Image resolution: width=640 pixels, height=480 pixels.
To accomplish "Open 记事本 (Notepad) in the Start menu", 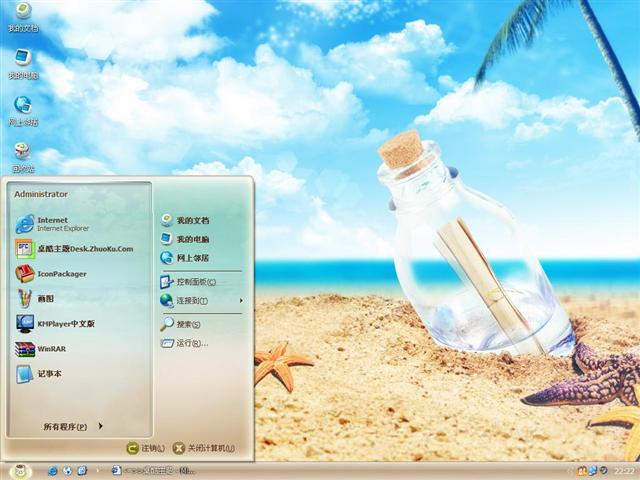I will point(50,374).
